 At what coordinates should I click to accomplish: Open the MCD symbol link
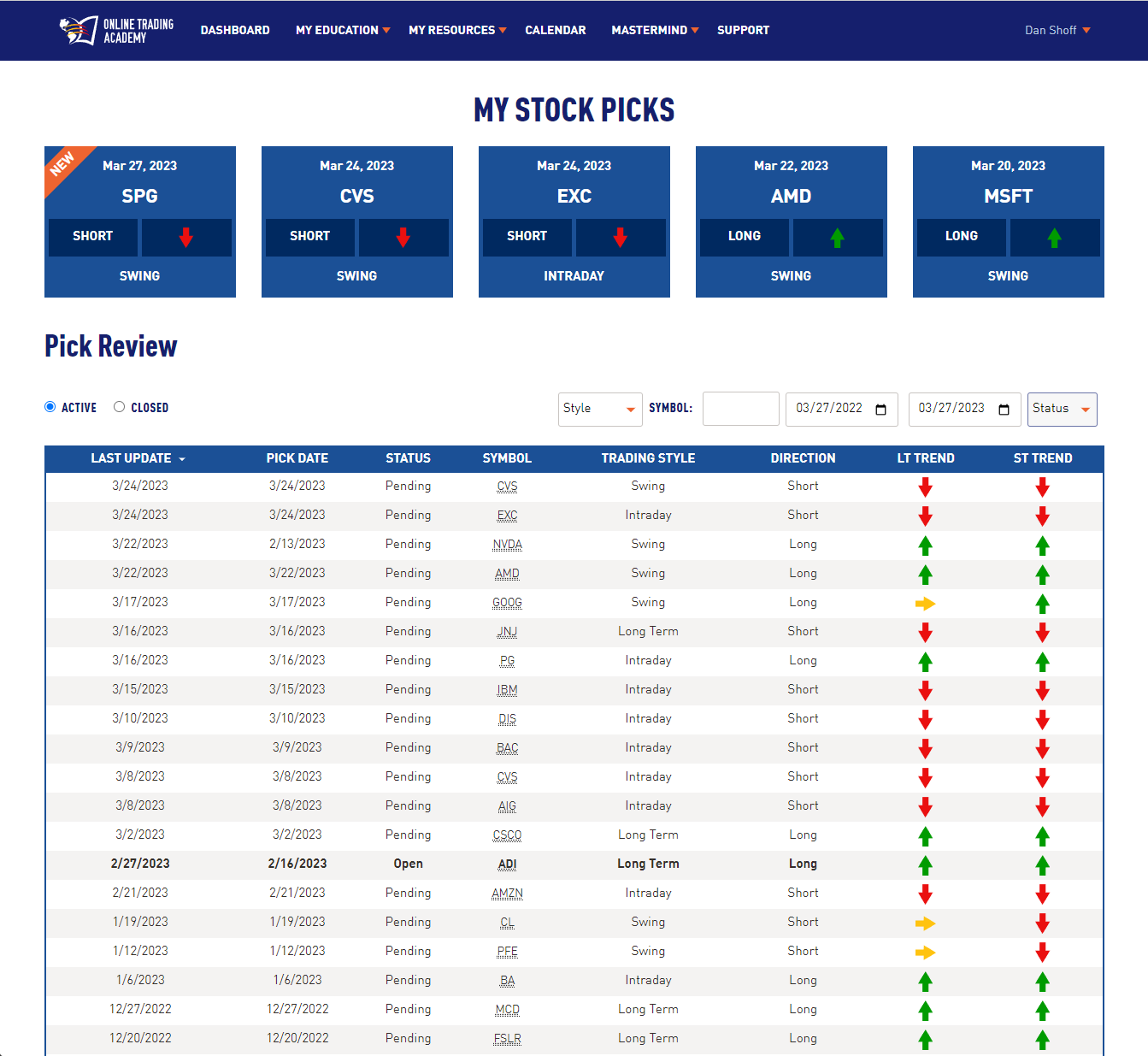pyautogui.click(x=507, y=1010)
